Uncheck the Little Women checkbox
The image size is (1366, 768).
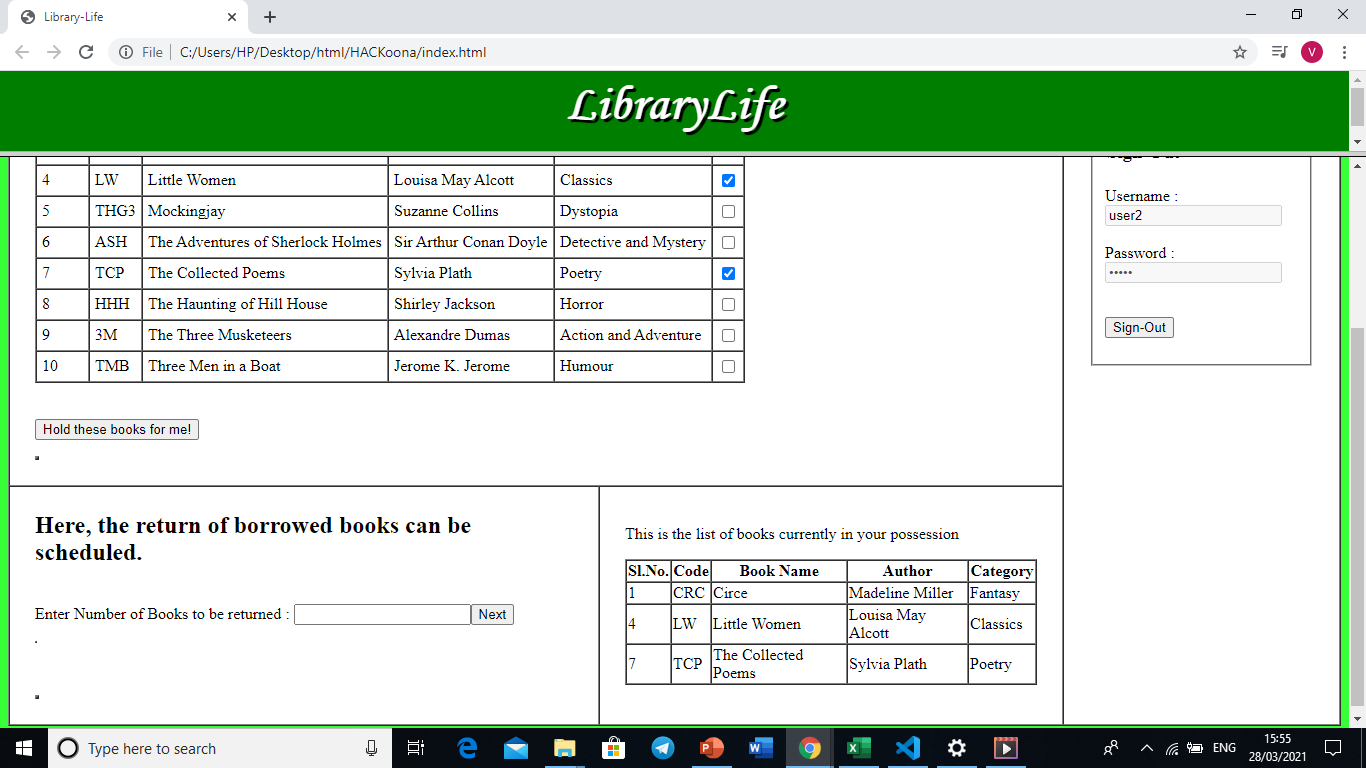(x=728, y=180)
